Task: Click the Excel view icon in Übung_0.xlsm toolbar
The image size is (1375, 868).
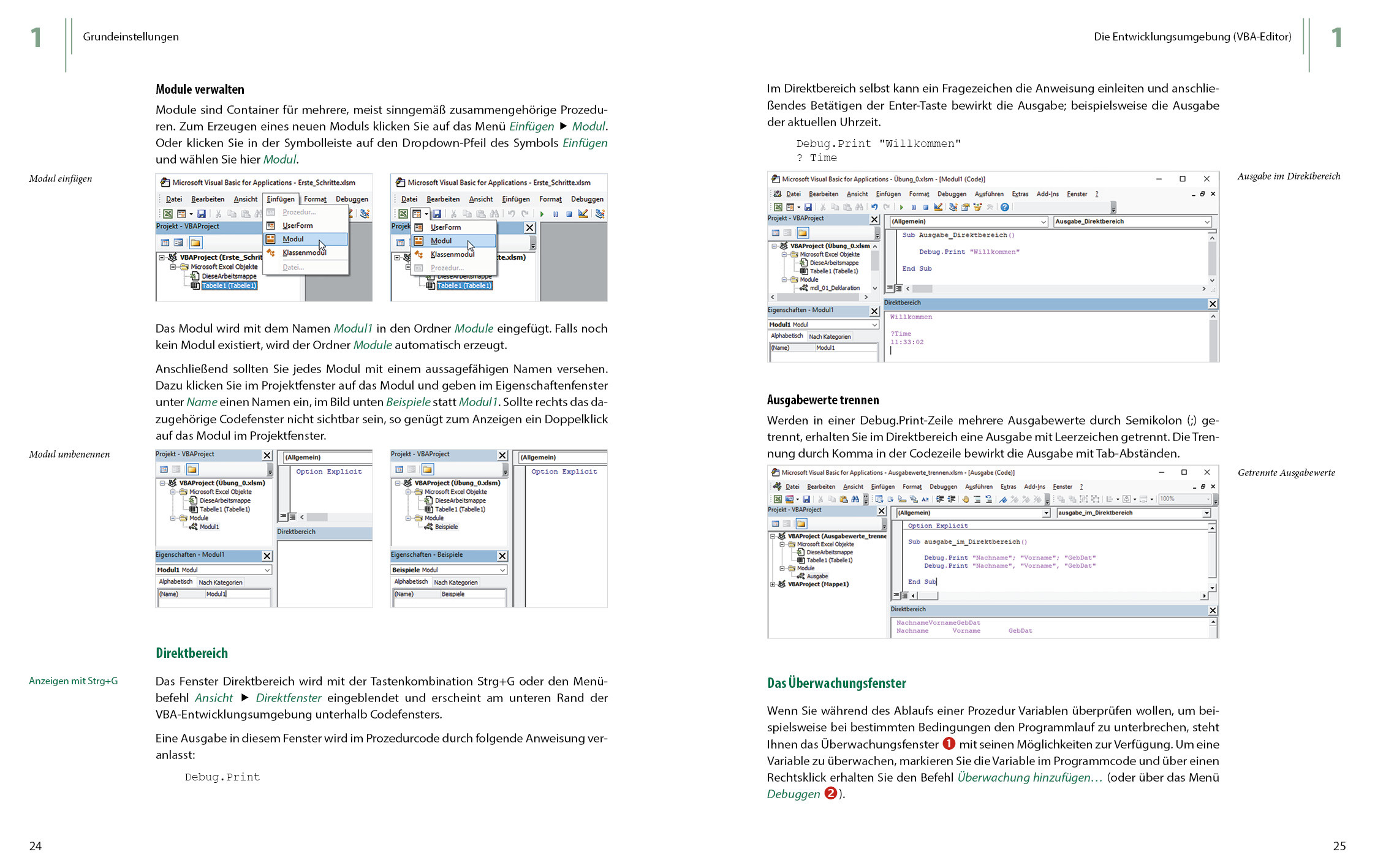Action: click(x=778, y=207)
